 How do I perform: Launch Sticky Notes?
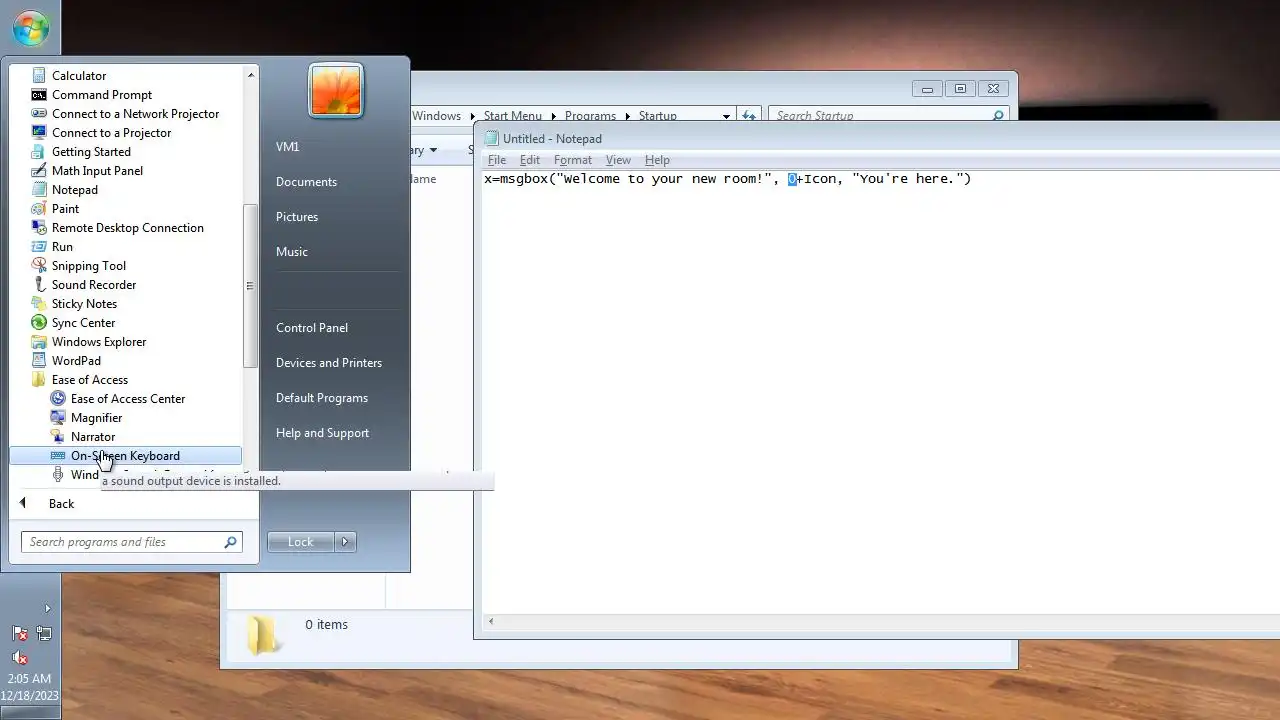(84, 304)
